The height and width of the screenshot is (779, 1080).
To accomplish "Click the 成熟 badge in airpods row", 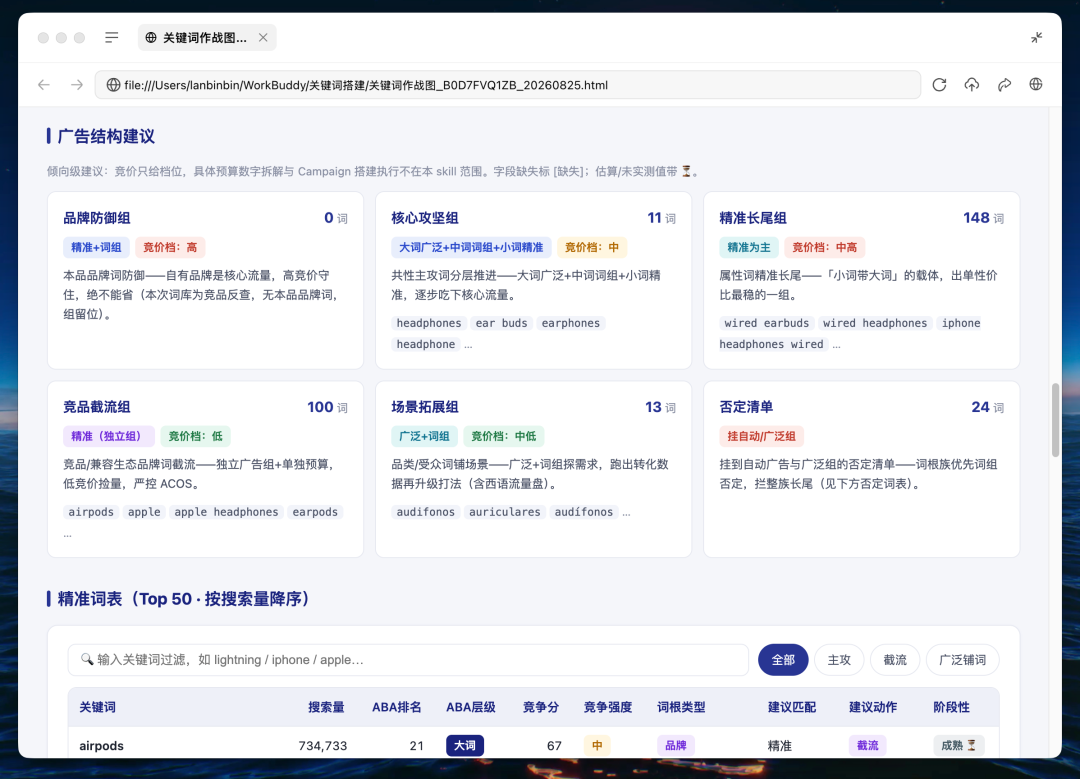I will pyautogui.click(x=959, y=745).
